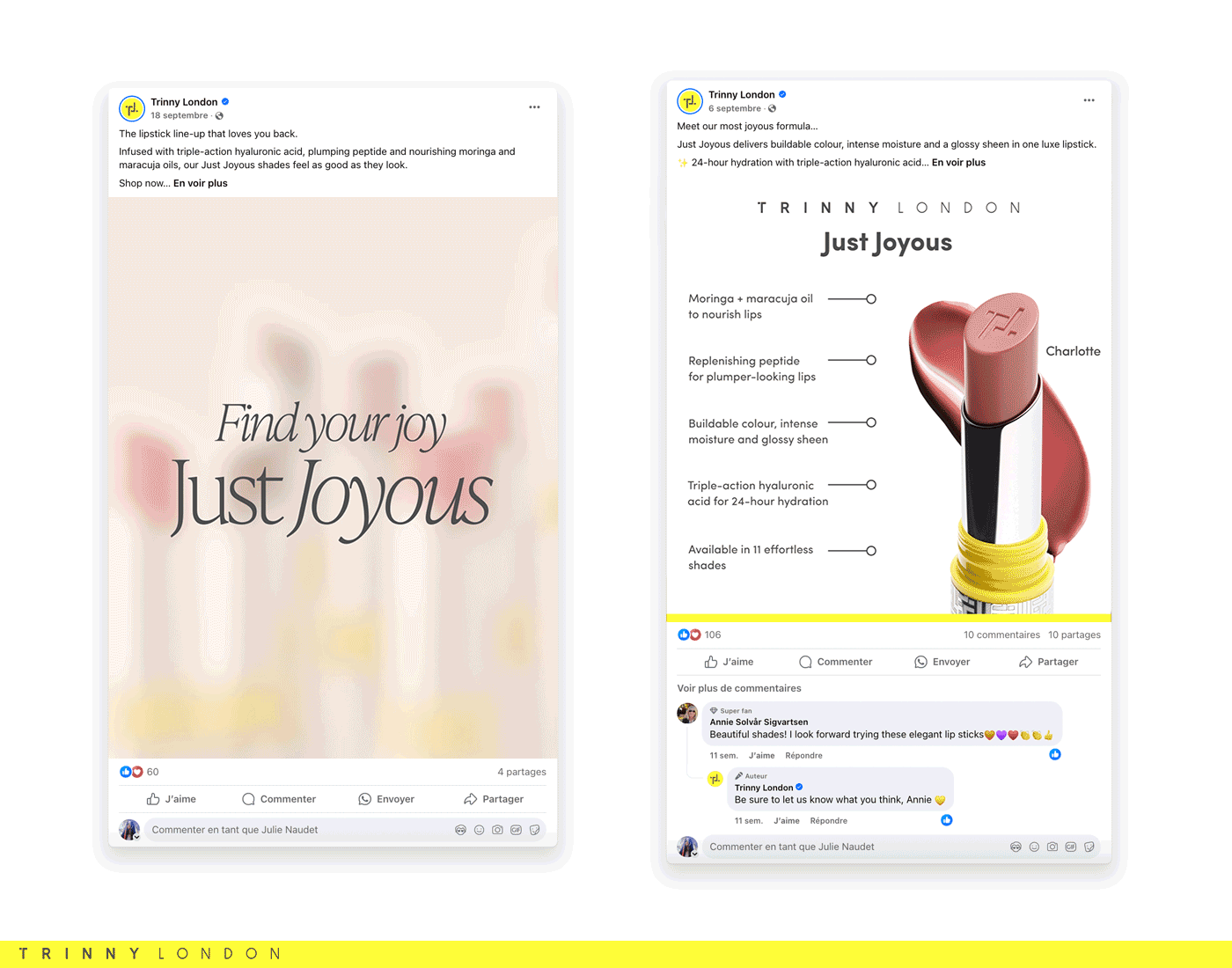Attach a photo via the left comment box camera icon
1232x968 pixels.
[497, 830]
